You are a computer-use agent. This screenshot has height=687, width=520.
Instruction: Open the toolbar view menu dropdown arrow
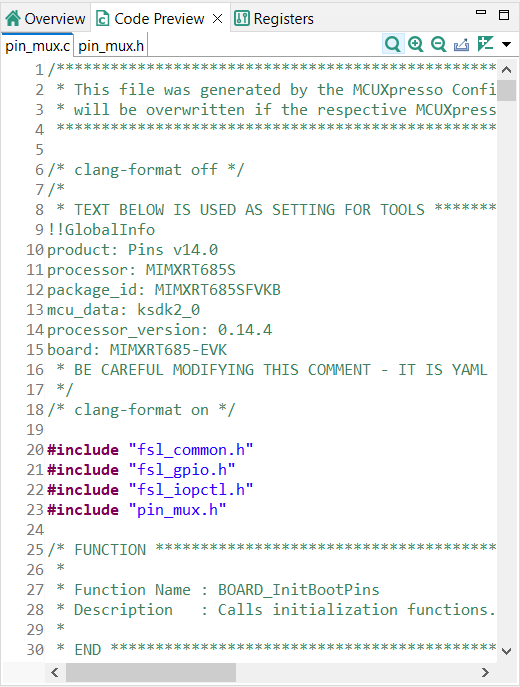pos(506,44)
